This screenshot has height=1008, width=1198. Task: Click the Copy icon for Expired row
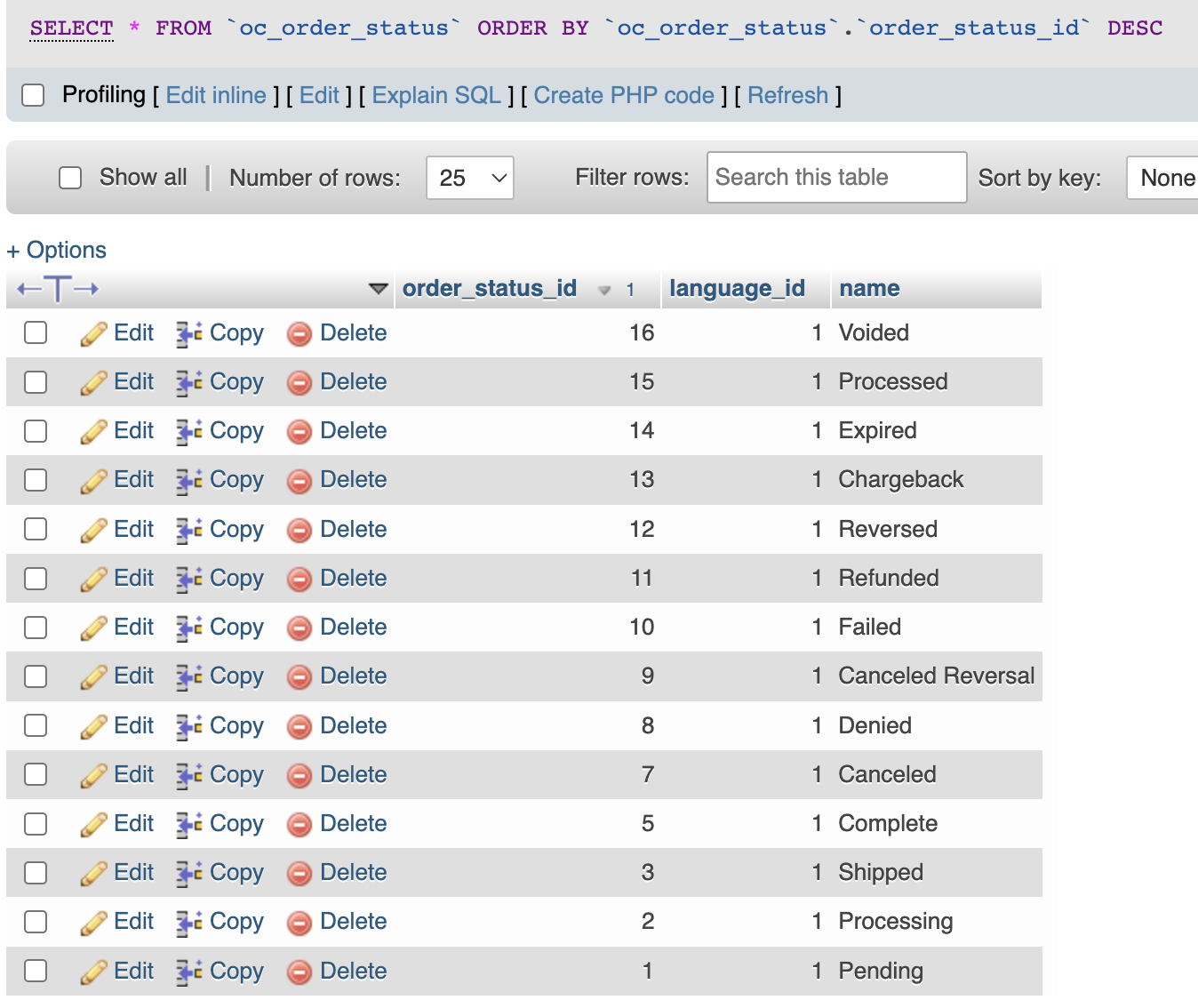pyautogui.click(x=189, y=432)
